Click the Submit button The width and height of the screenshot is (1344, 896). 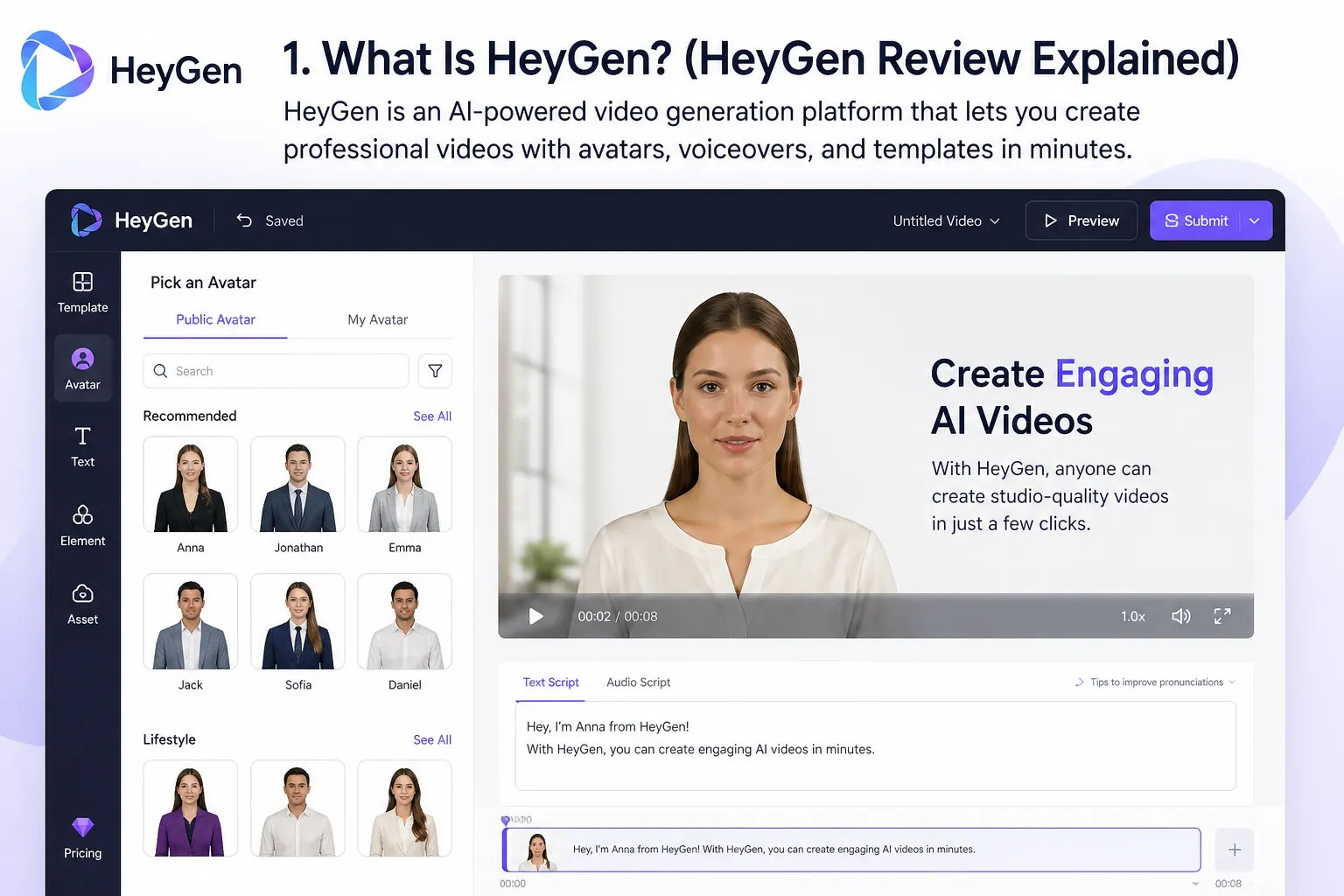pos(1195,220)
